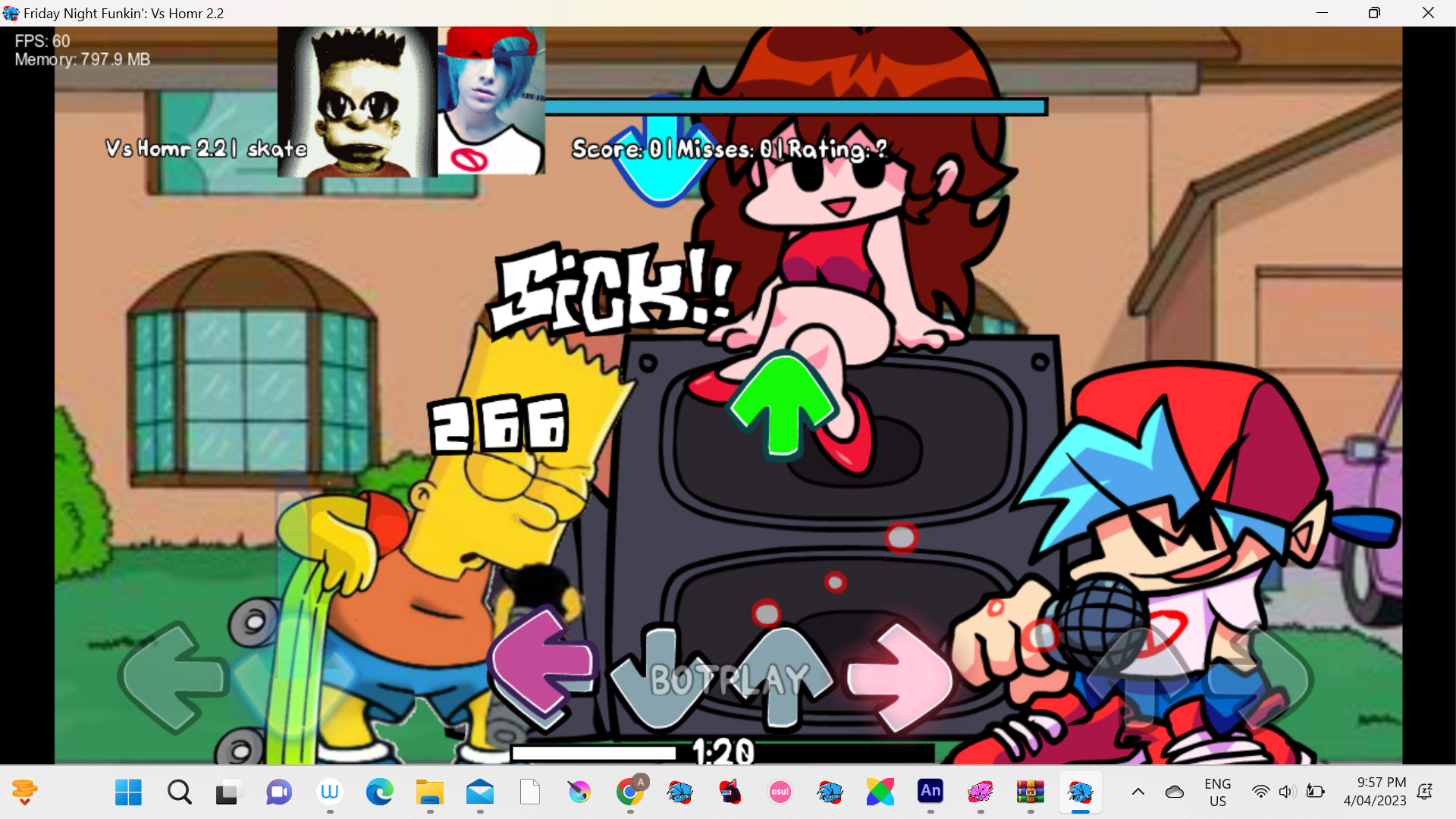
Task: Open osu! from the taskbar
Action: (780, 792)
